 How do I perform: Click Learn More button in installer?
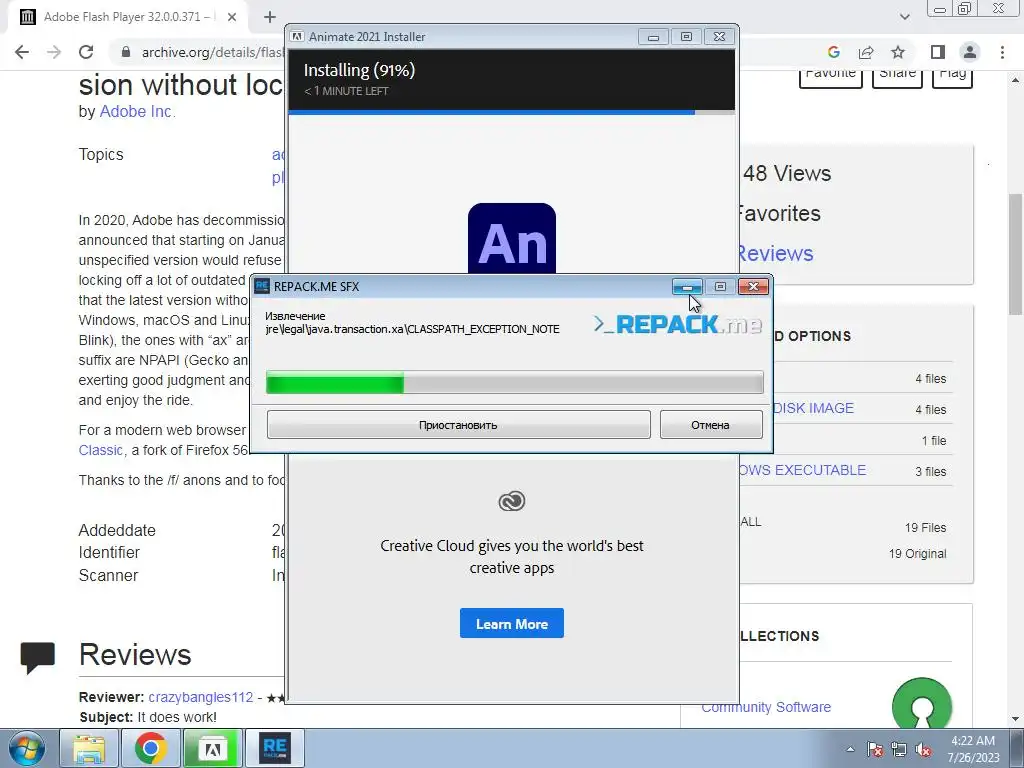512,624
